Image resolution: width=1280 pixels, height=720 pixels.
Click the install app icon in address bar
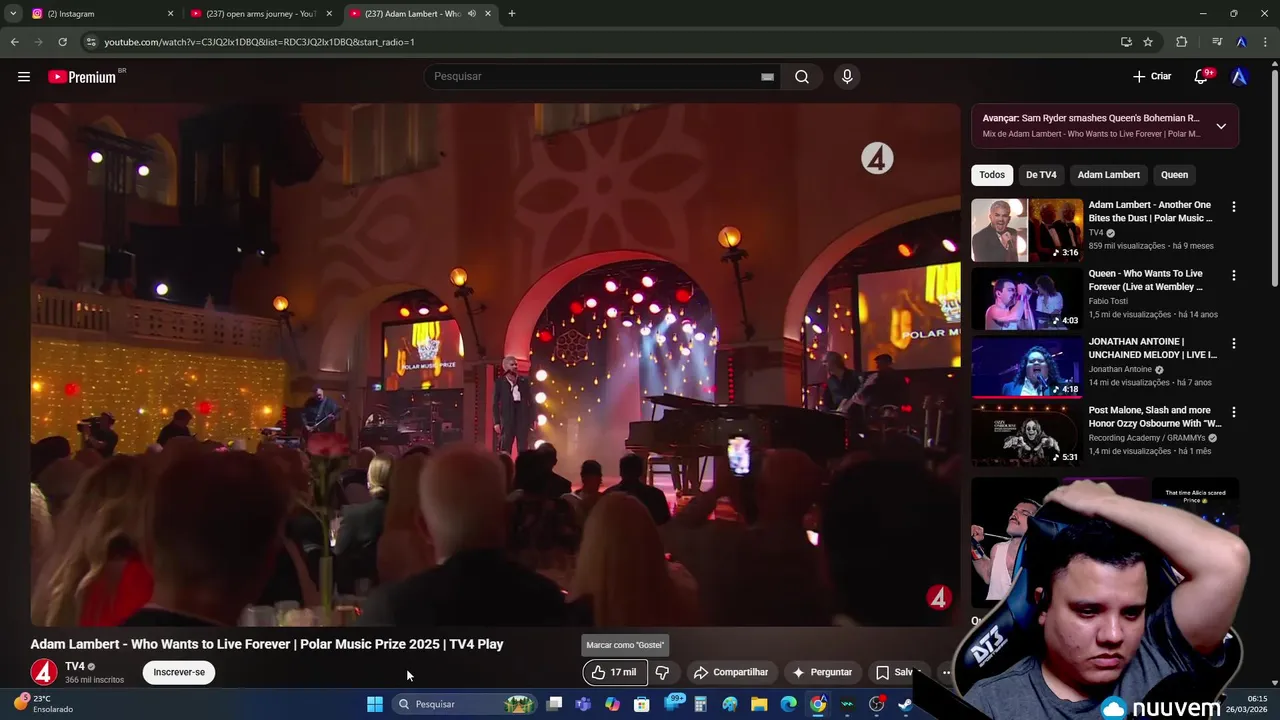(x=1126, y=42)
